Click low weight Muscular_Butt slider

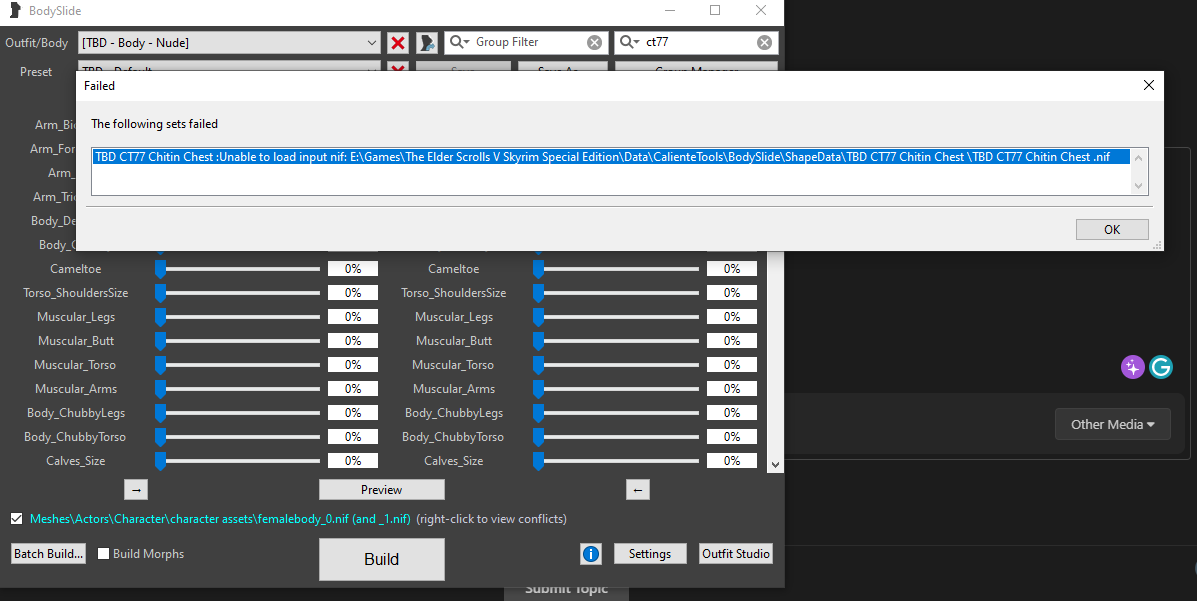click(x=238, y=341)
